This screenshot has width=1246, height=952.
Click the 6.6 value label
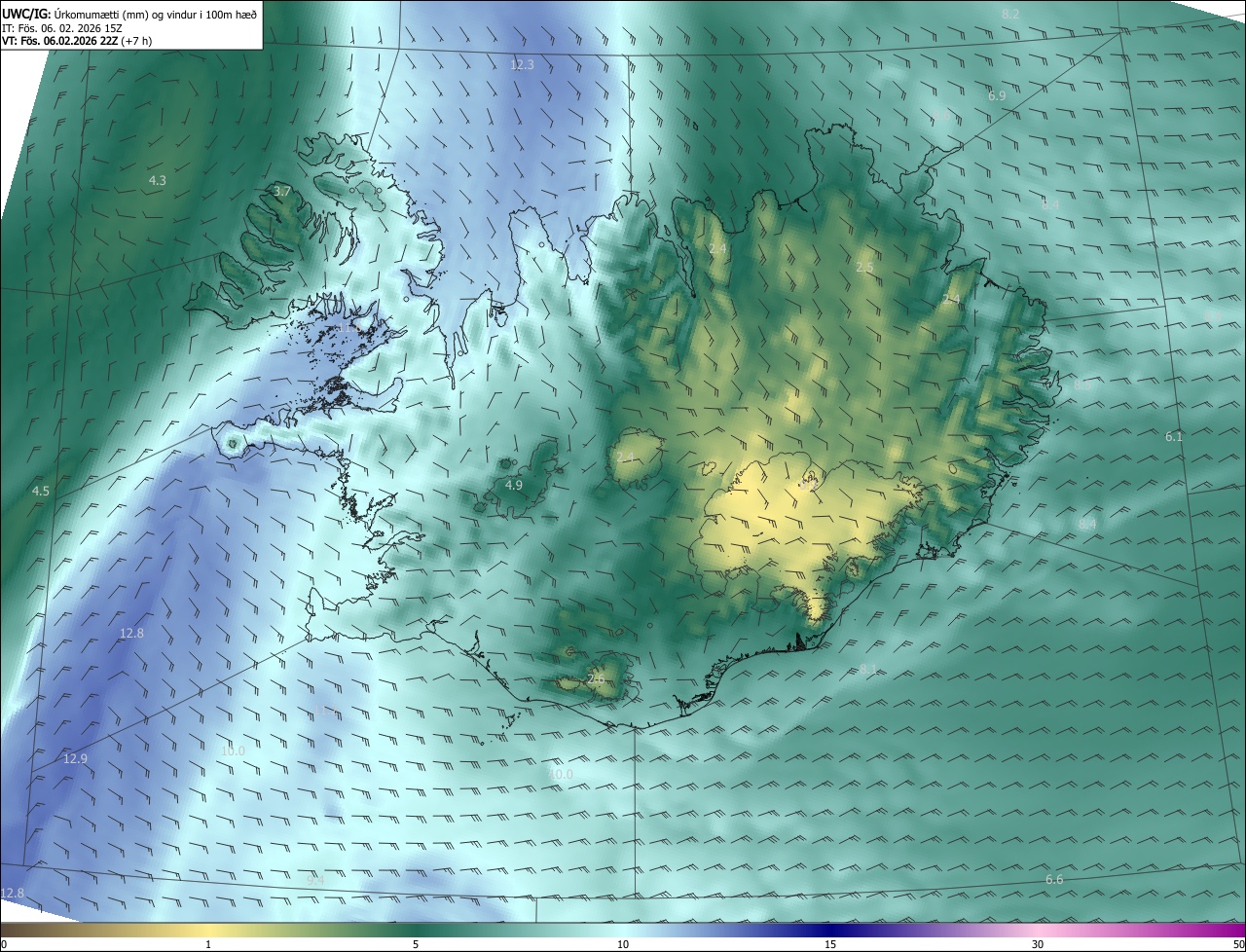click(1054, 879)
